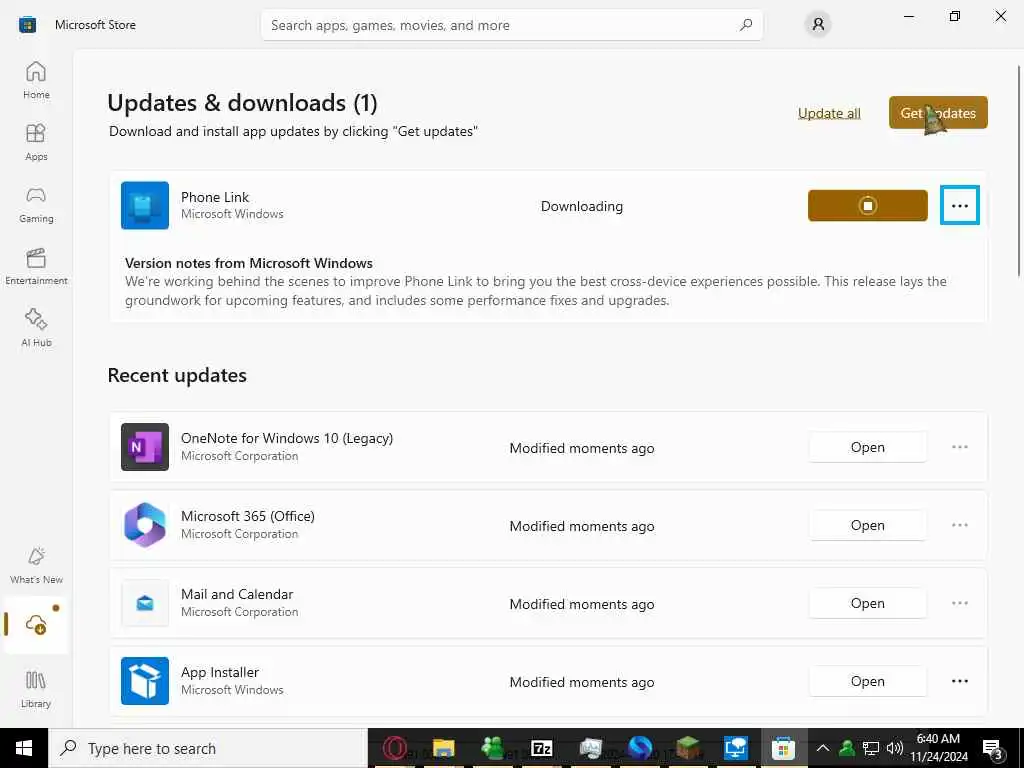This screenshot has width=1024, height=768.
Task: Click the 'Mail and Calendar' title text
Action: [x=237, y=594]
